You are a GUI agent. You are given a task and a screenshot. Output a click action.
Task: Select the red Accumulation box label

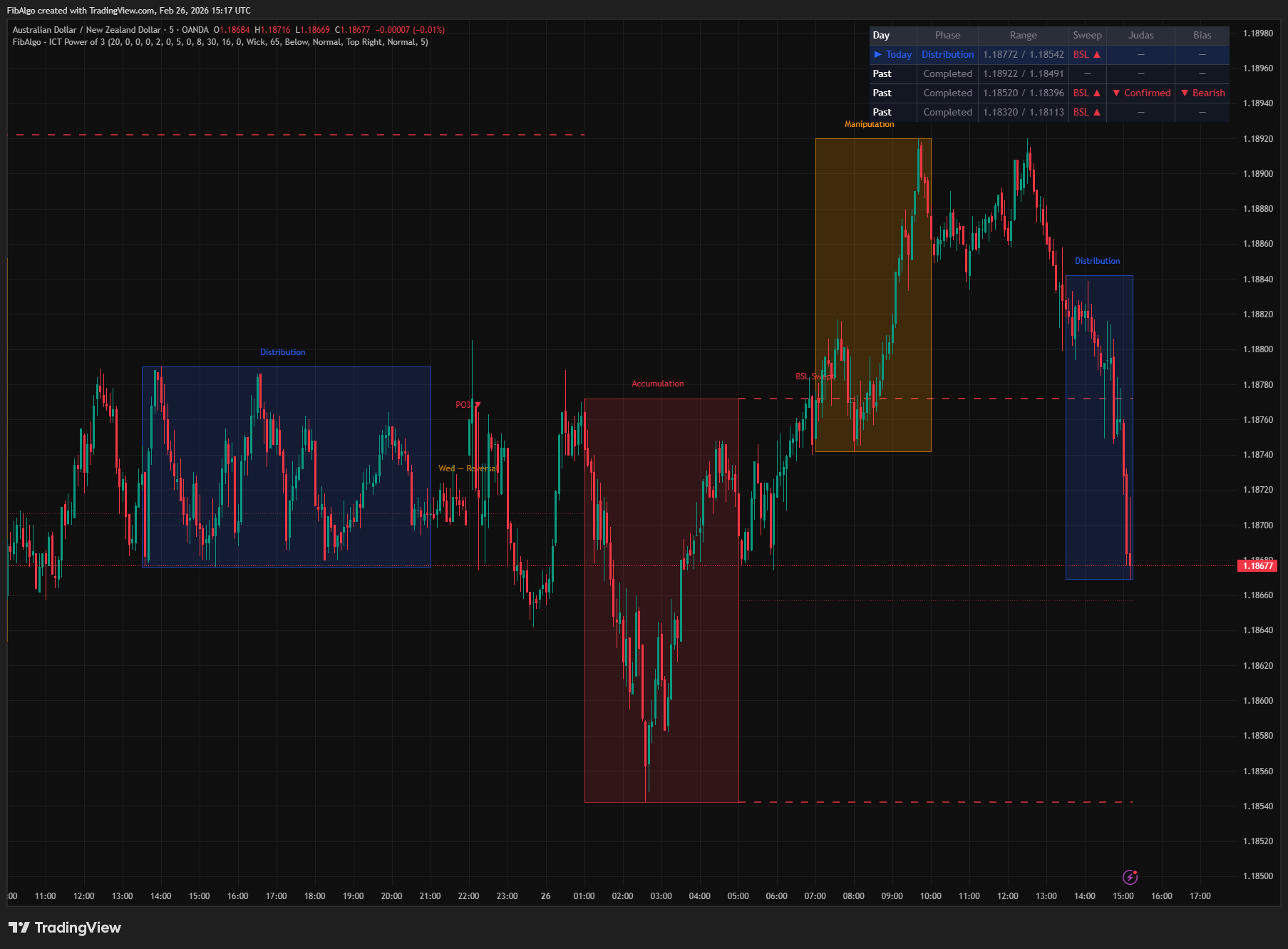pos(657,384)
